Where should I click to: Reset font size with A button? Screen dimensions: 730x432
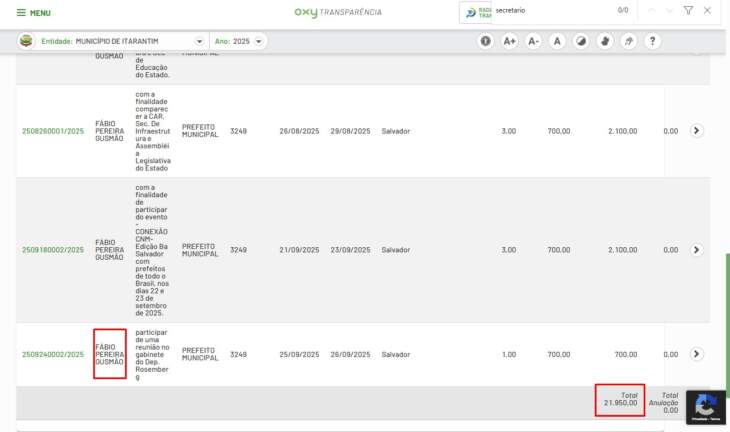[x=557, y=41]
